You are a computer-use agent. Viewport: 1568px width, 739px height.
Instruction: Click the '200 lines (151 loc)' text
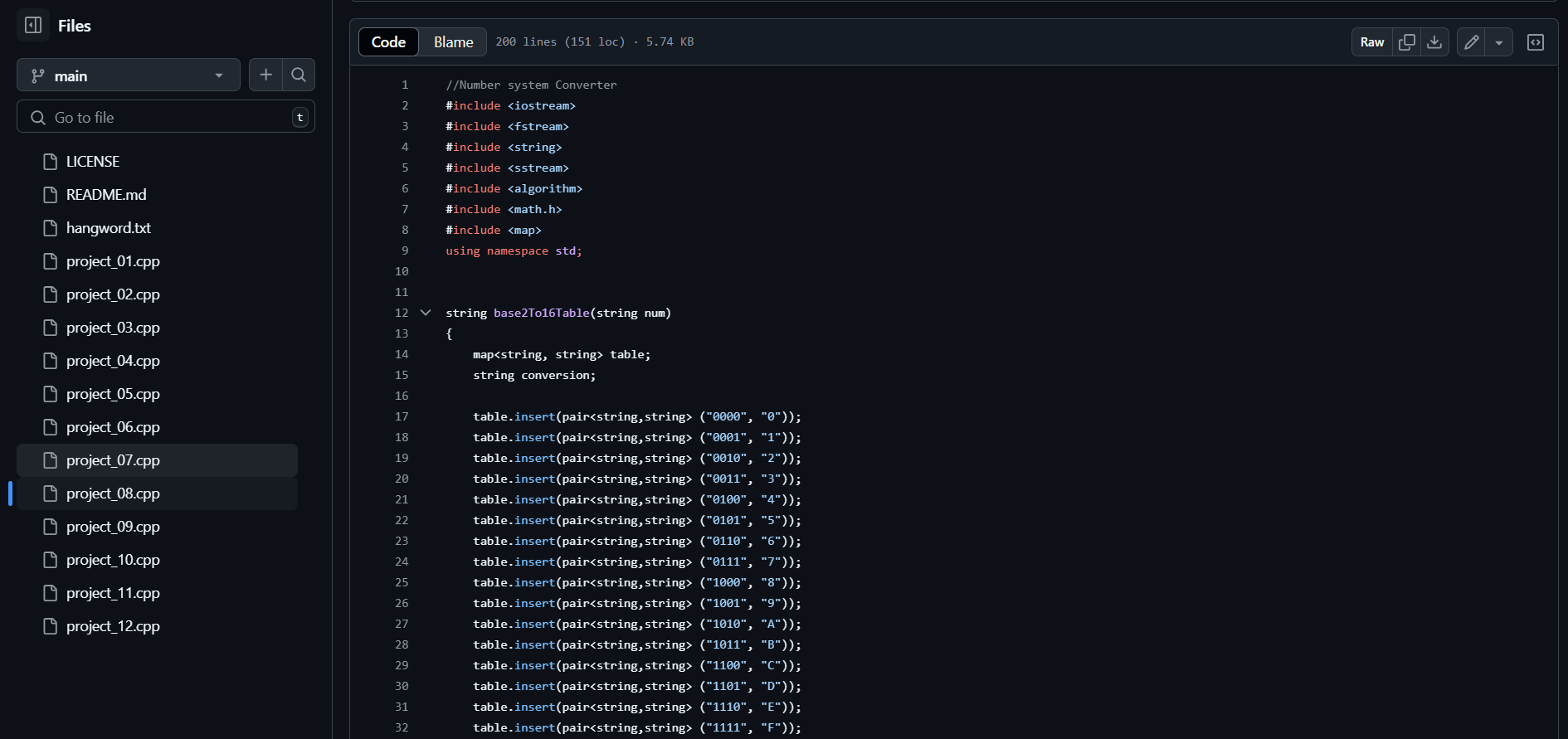point(560,41)
